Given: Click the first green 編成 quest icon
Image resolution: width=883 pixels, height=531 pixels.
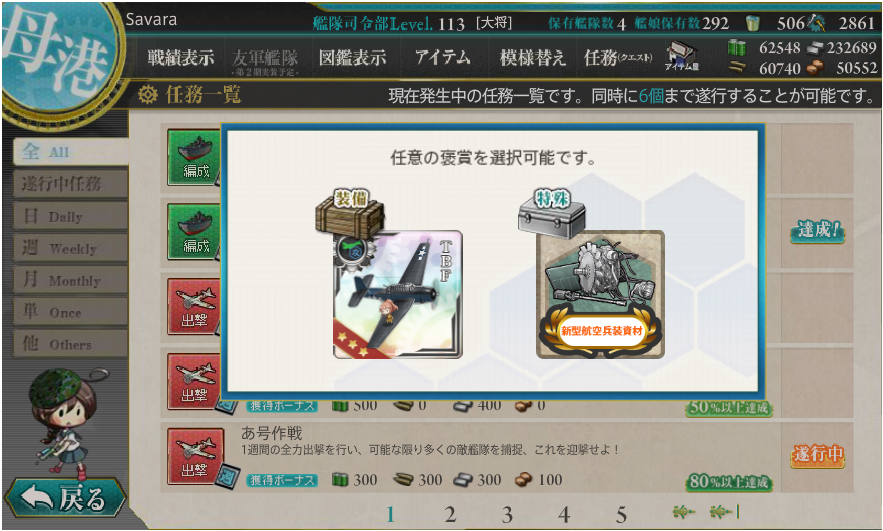Looking at the screenshot, I should tap(194, 157).
